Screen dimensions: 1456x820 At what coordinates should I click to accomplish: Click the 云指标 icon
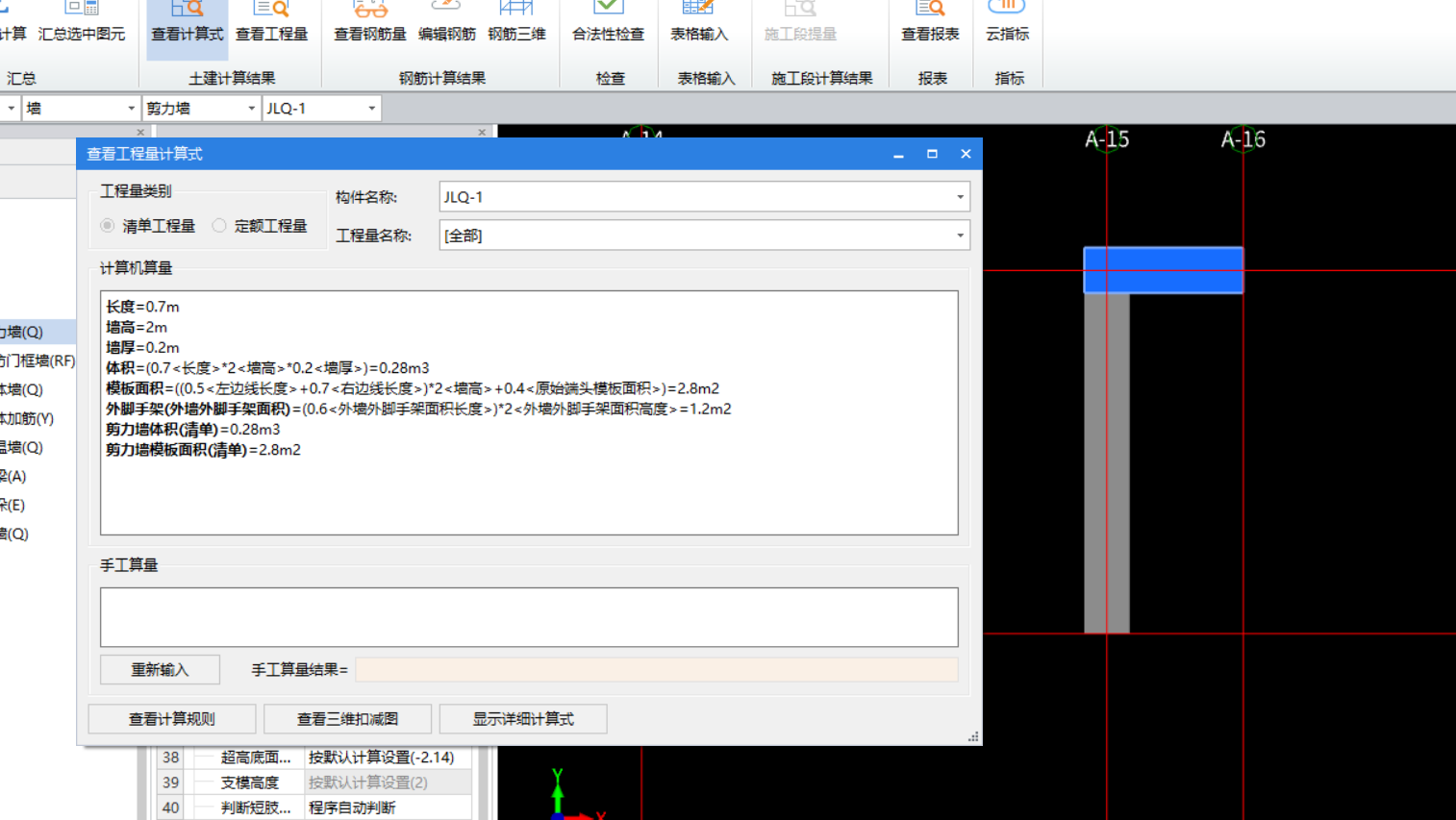pos(1007,21)
